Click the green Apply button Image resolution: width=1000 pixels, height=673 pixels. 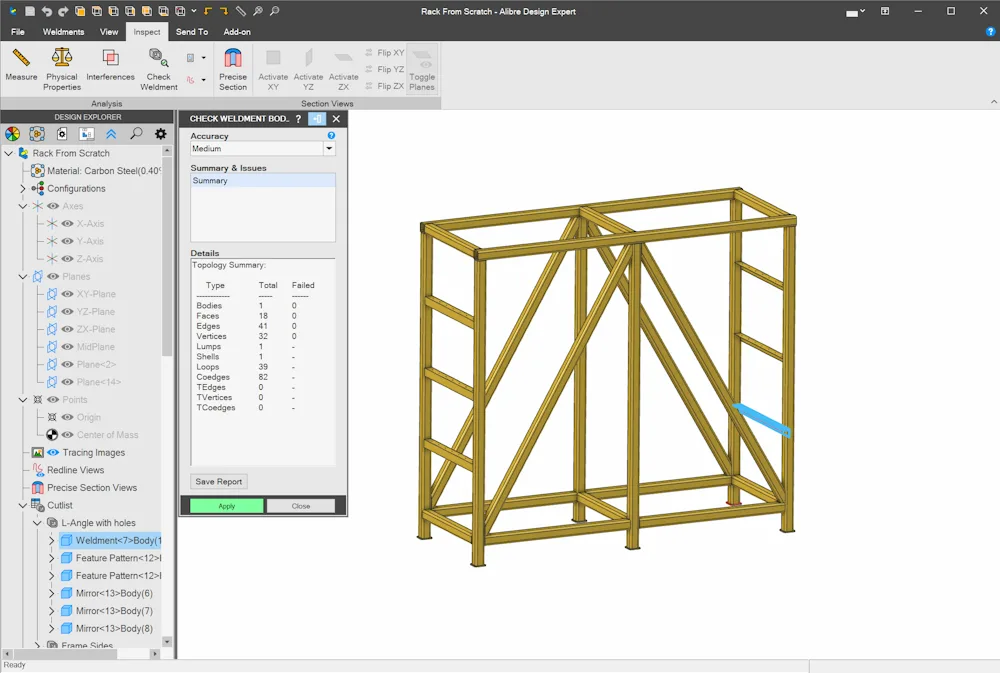point(226,506)
